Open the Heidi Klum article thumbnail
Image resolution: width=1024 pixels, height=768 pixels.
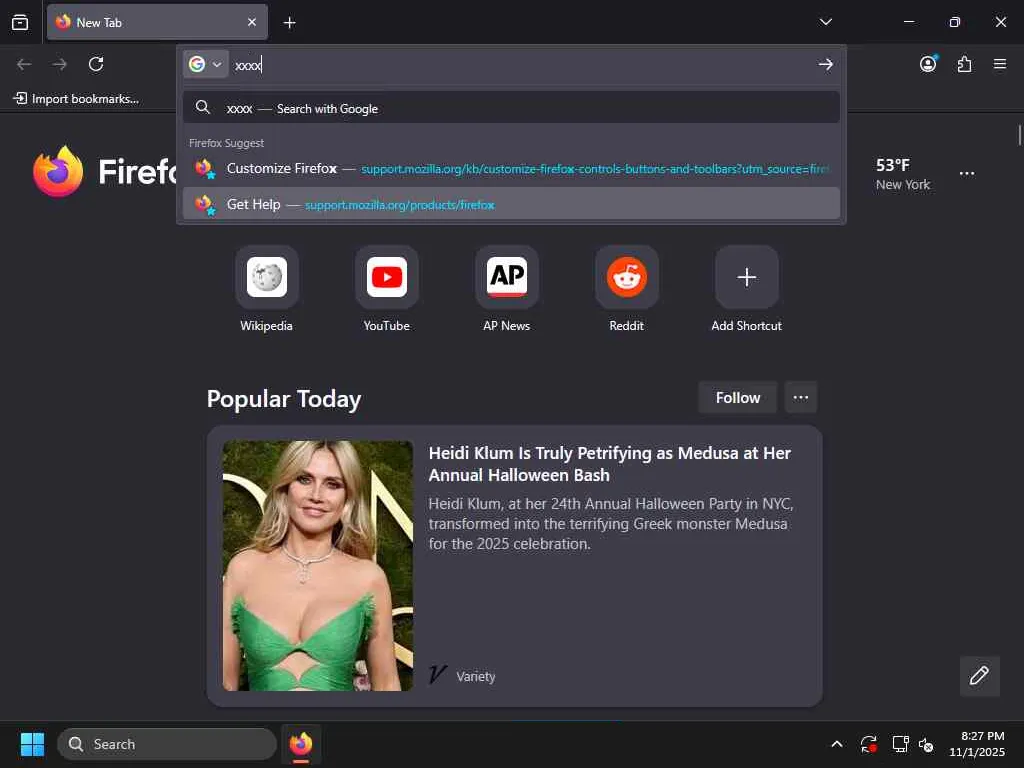pyautogui.click(x=317, y=566)
